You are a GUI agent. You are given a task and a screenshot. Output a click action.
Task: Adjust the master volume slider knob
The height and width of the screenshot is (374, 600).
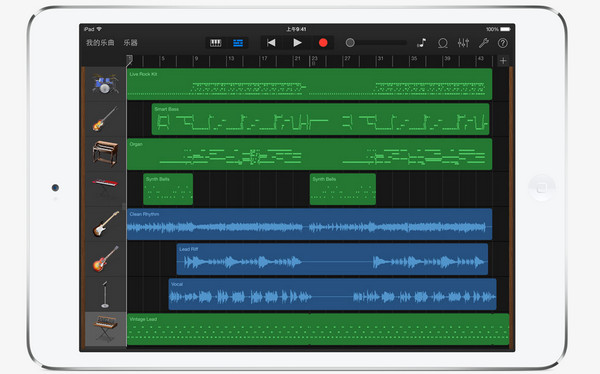pos(350,43)
